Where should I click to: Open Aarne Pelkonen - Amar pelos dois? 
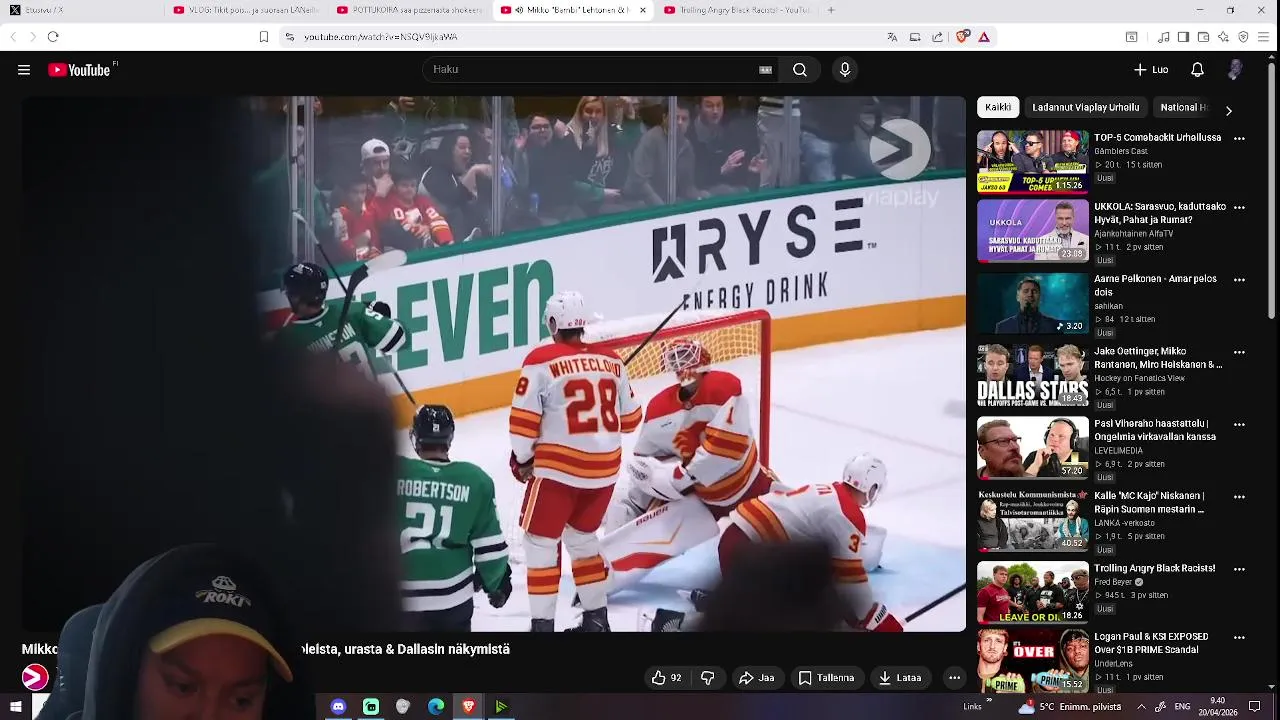(1155, 286)
